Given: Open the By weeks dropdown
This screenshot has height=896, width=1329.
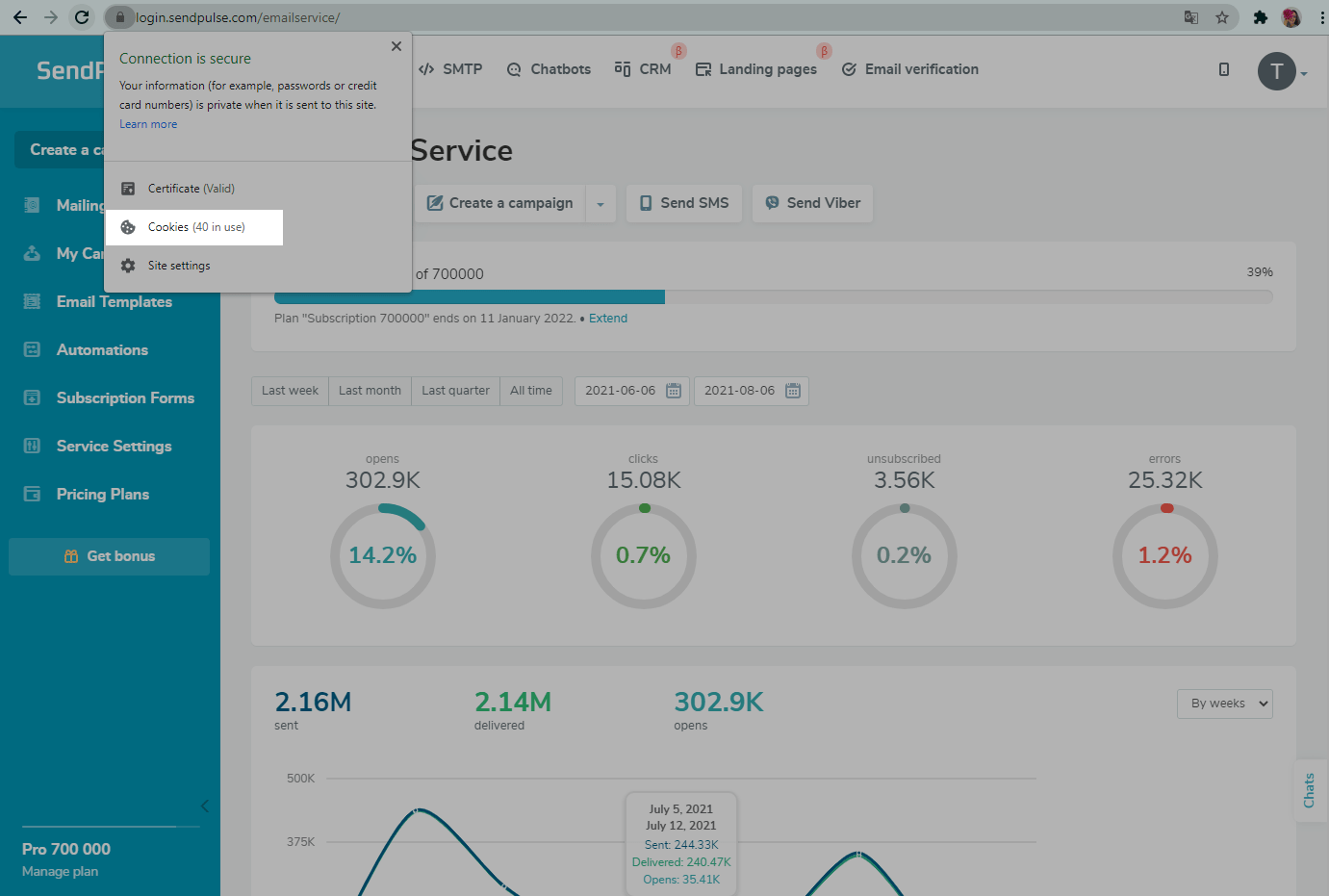Looking at the screenshot, I should coord(1224,704).
